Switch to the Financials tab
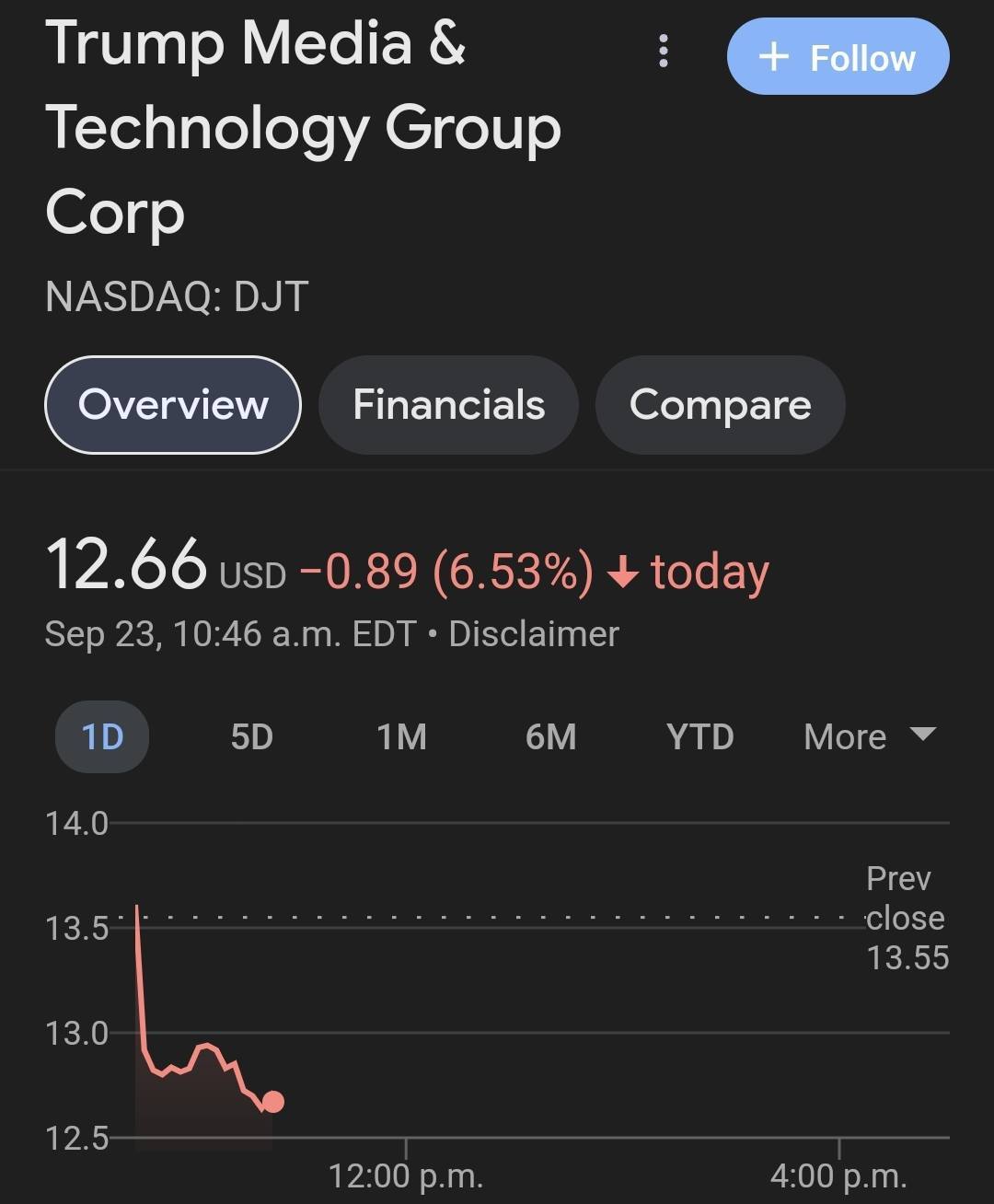 pyautogui.click(x=448, y=405)
